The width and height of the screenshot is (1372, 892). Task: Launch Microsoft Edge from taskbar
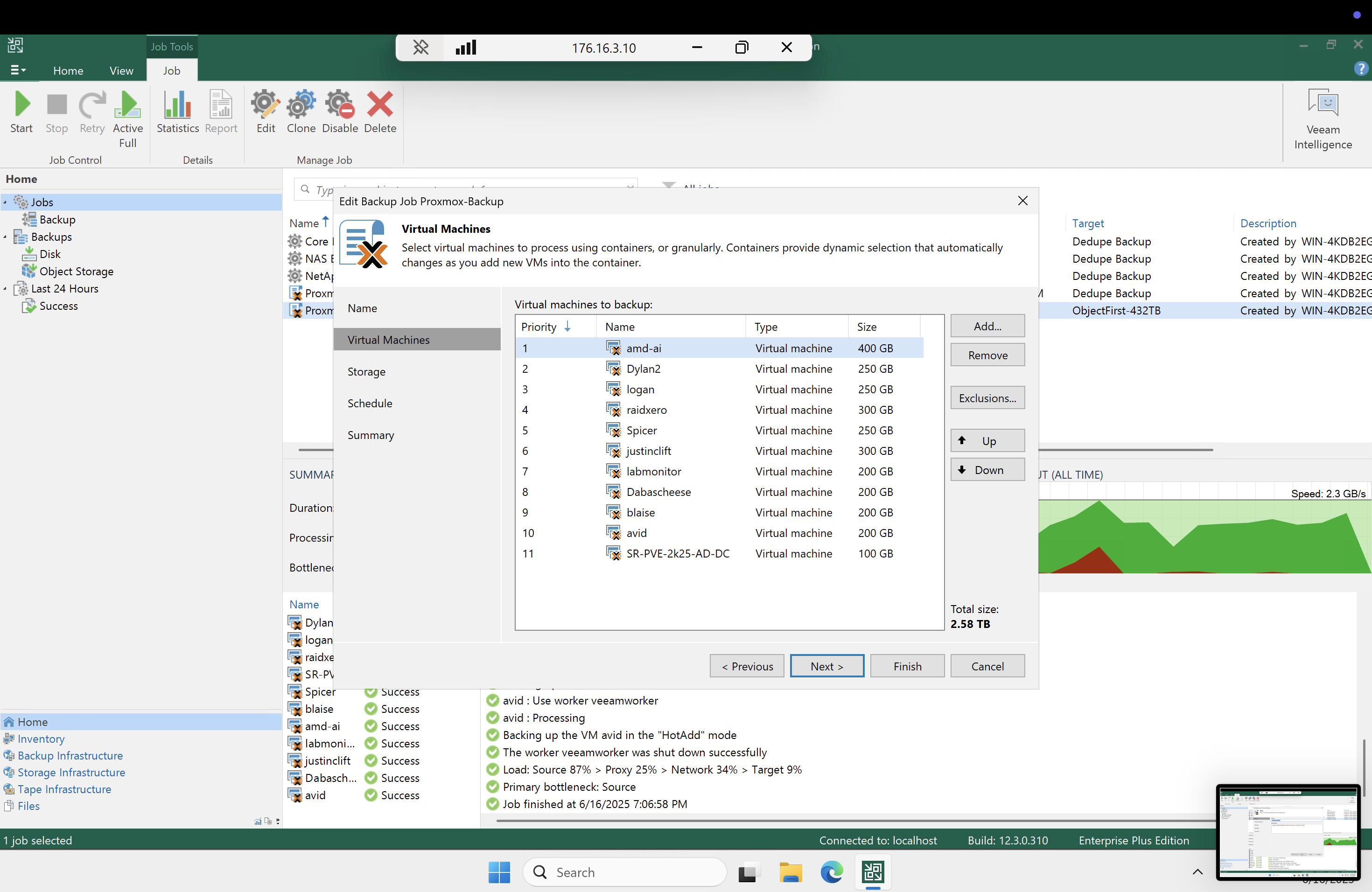(x=831, y=872)
